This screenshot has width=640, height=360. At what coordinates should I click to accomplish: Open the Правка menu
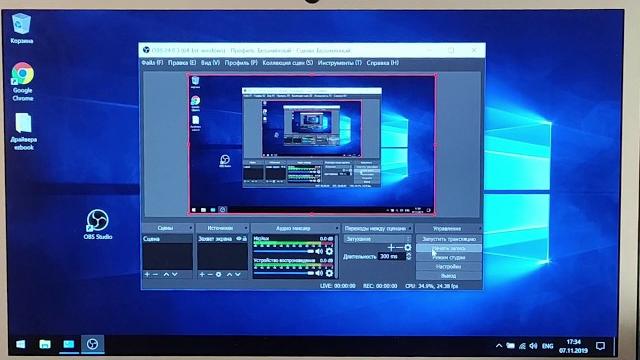pyautogui.click(x=182, y=63)
